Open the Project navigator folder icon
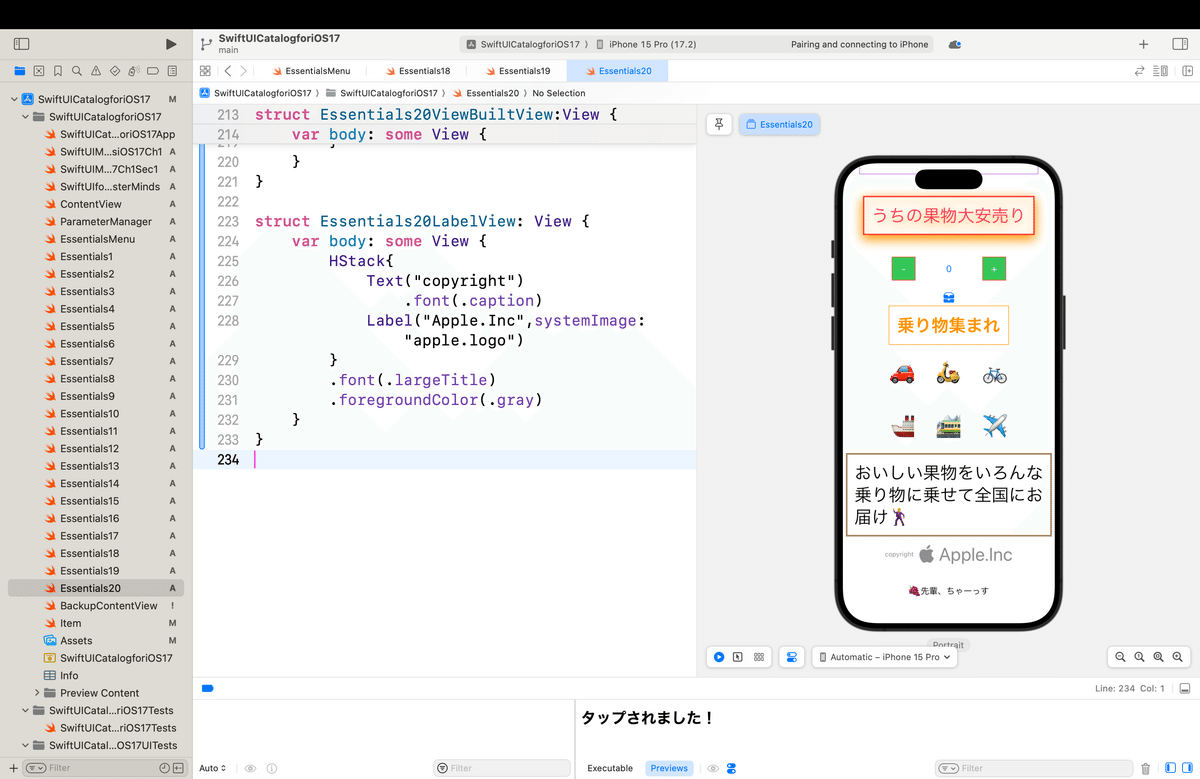The width and height of the screenshot is (1200, 779). [19, 71]
